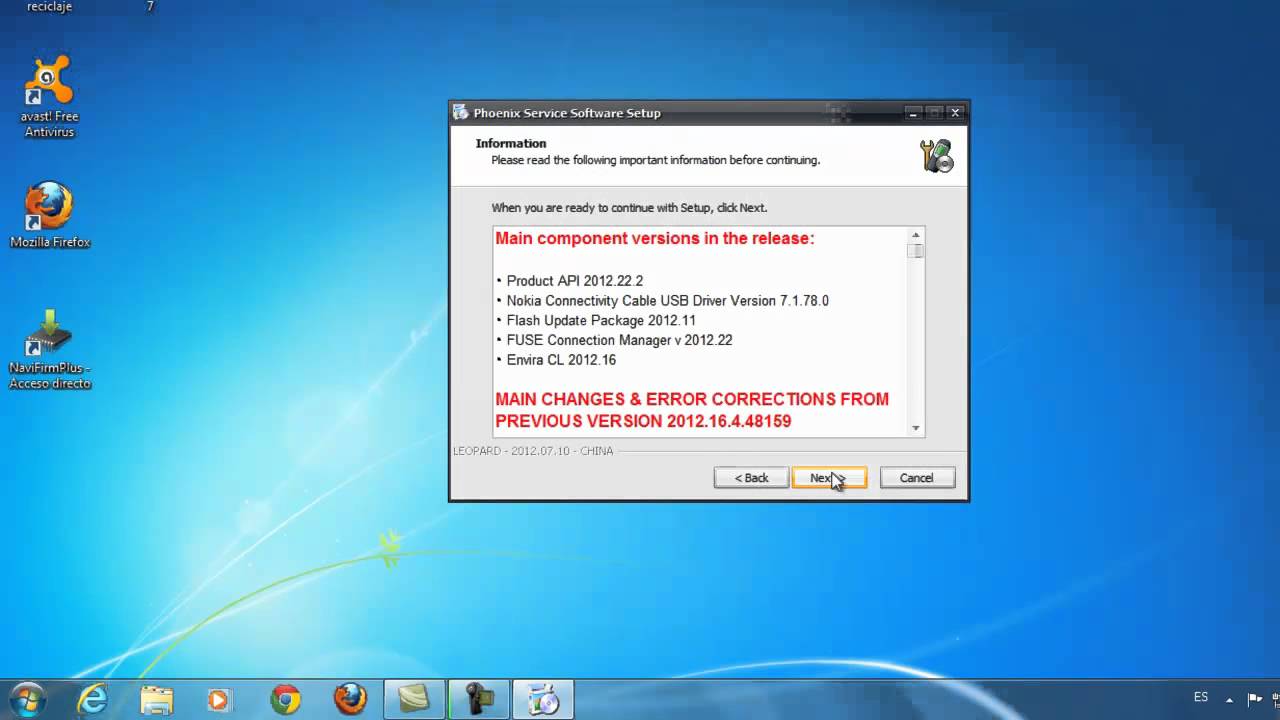Switch to the green notepad taskbar app
Screen dimensions: 1280x720
414,699
